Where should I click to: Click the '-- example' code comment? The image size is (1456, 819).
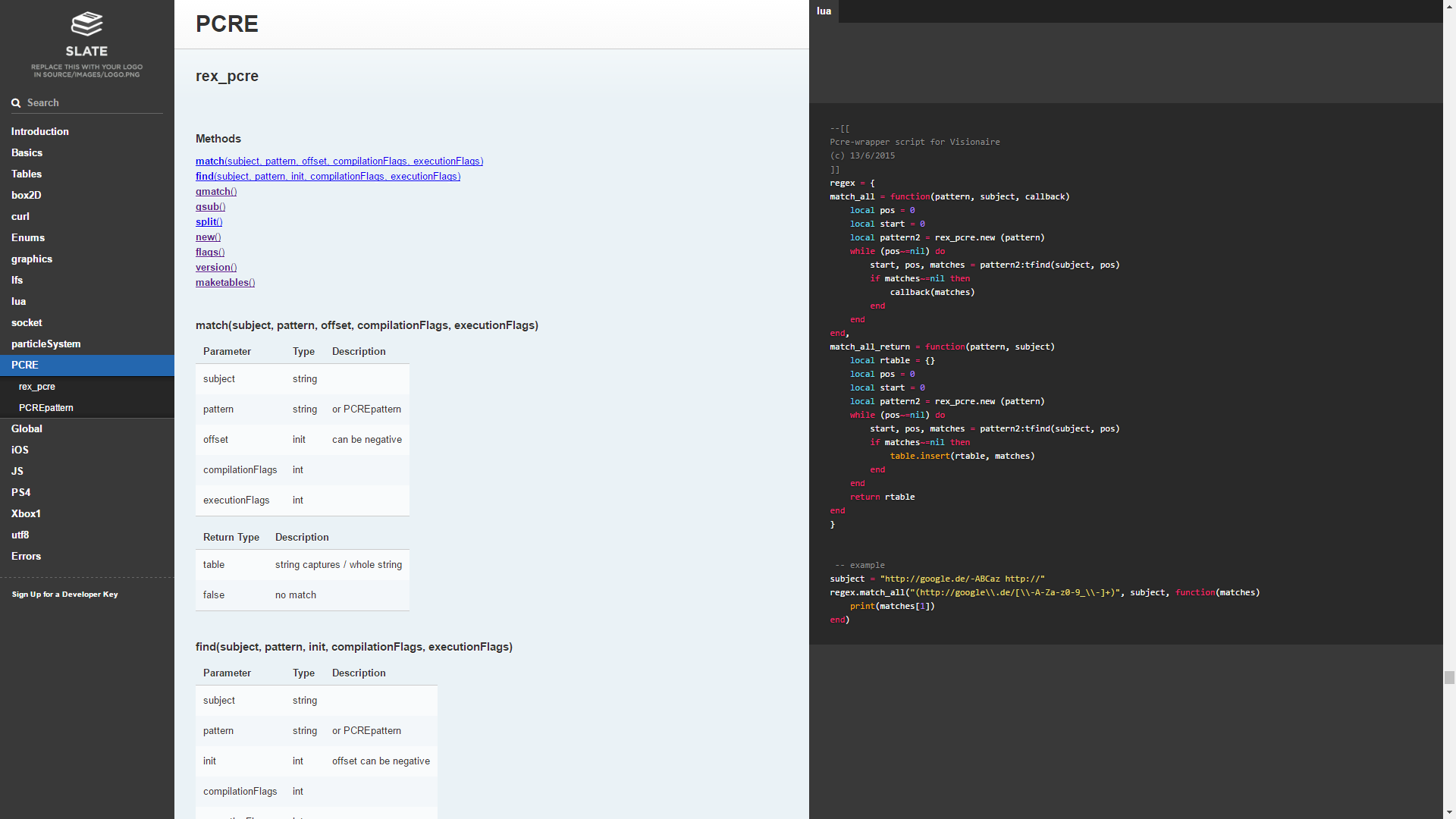860,565
